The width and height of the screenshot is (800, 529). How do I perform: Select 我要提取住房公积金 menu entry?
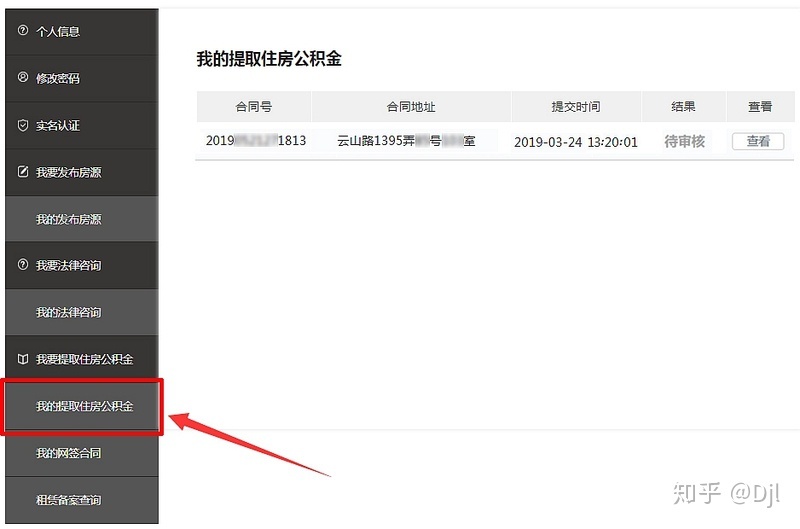click(82, 359)
